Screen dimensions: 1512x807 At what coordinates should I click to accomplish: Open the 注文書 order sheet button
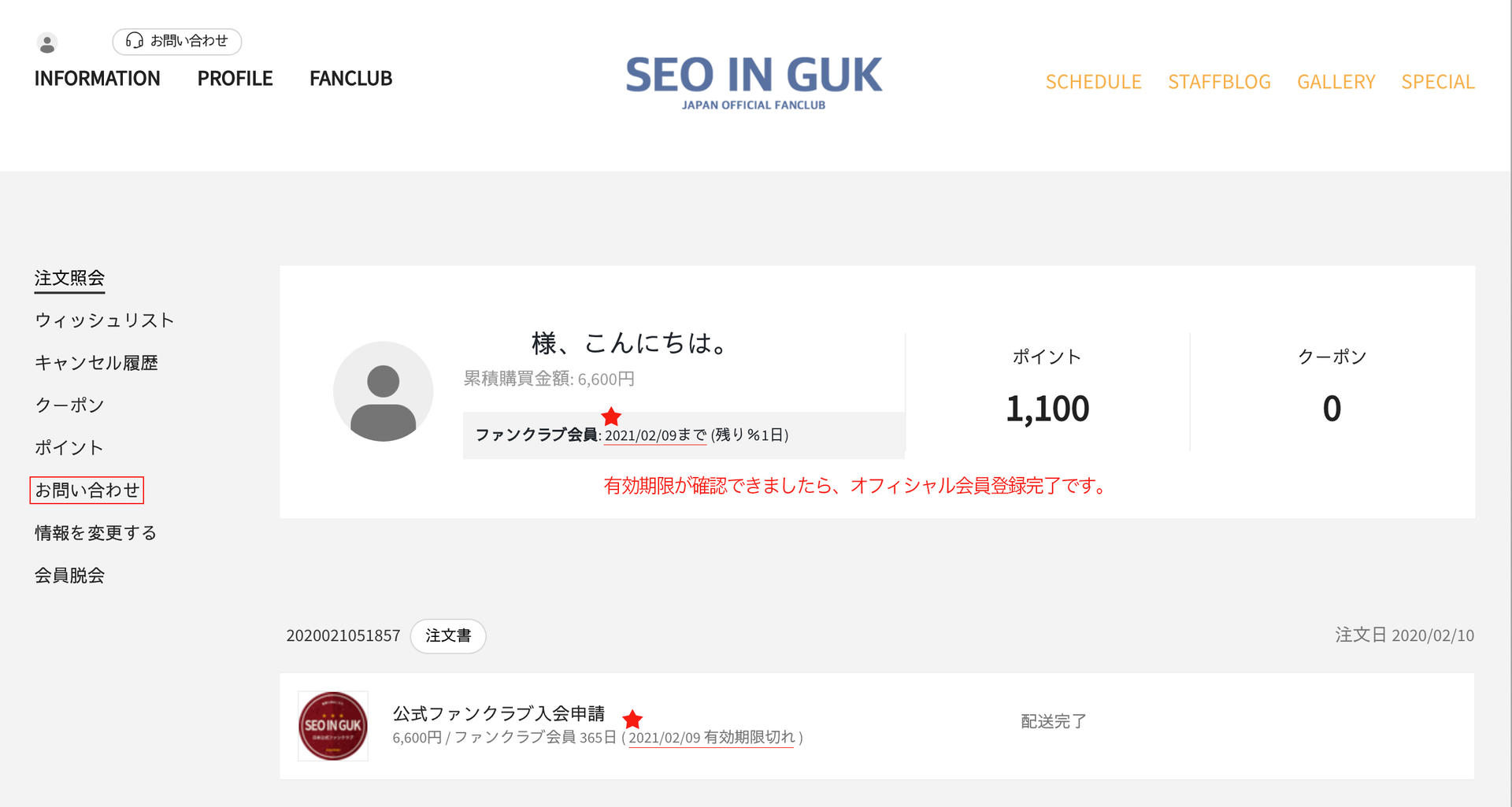(448, 636)
